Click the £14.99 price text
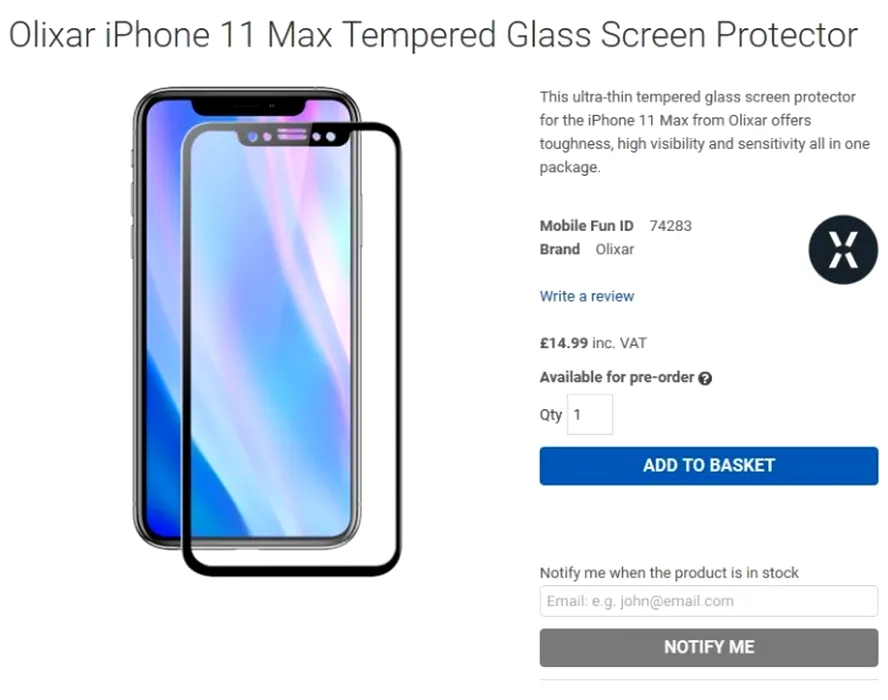 coord(563,343)
